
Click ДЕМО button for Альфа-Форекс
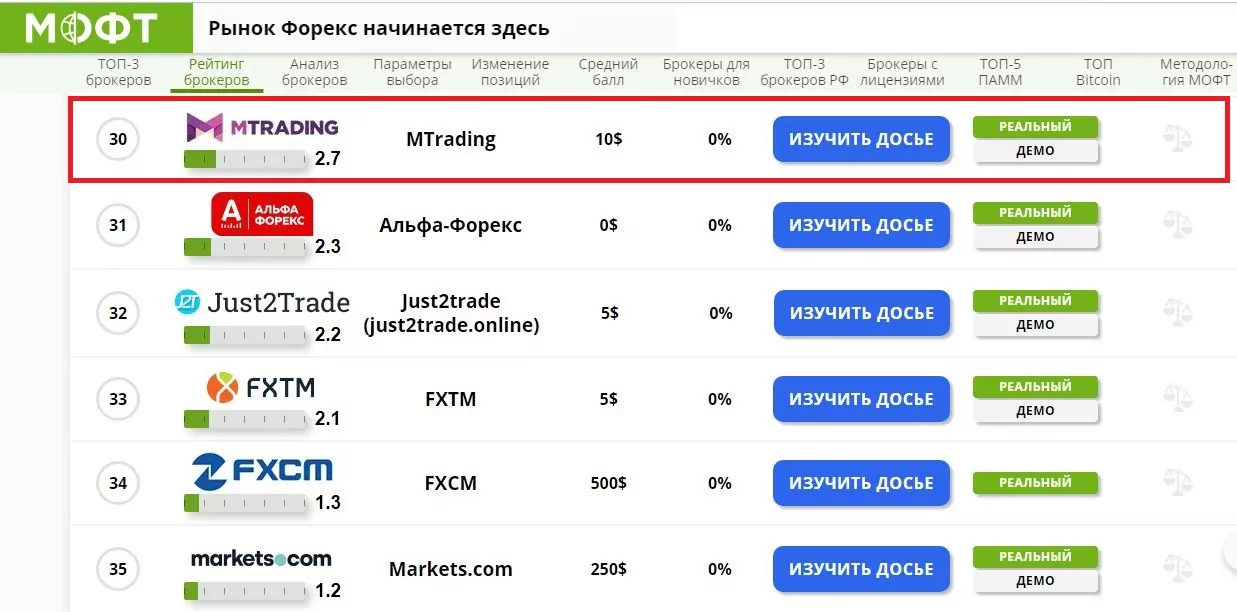(x=1035, y=238)
